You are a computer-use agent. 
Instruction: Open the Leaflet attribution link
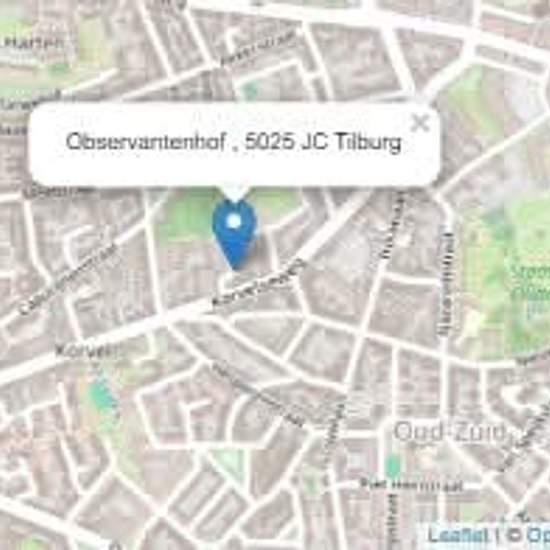tap(458, 535)
